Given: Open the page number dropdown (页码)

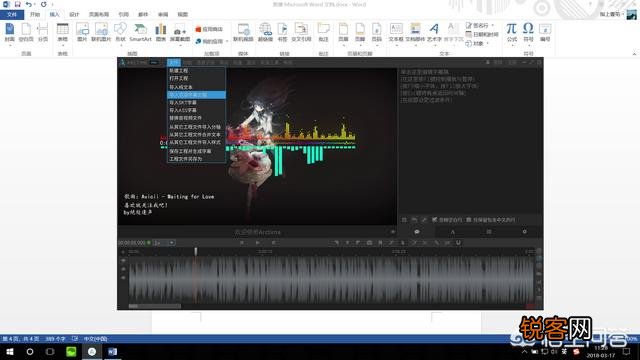Looking at the screenshot, I should [377, 33].
